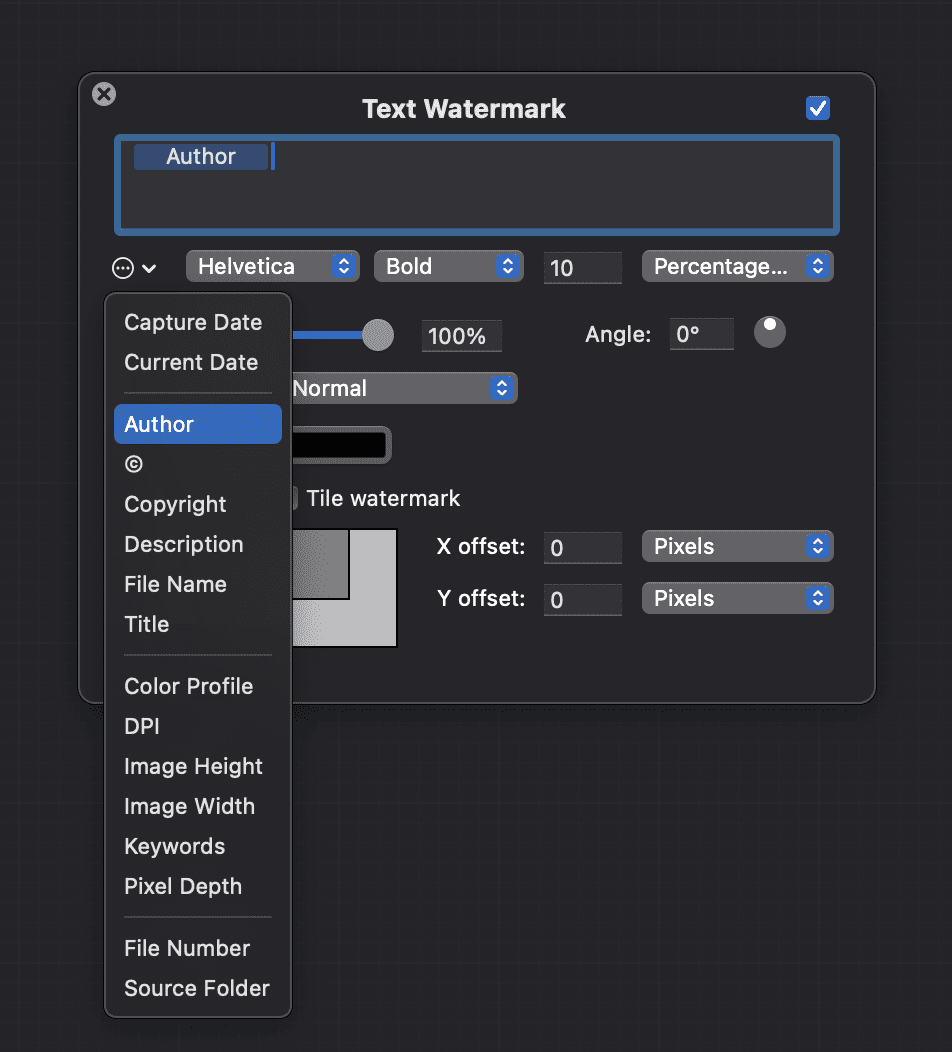Image resolution: width=952 pixels, height=1052 pixels.
Task: Click the Author token in text field
Action: coord(201,157)
